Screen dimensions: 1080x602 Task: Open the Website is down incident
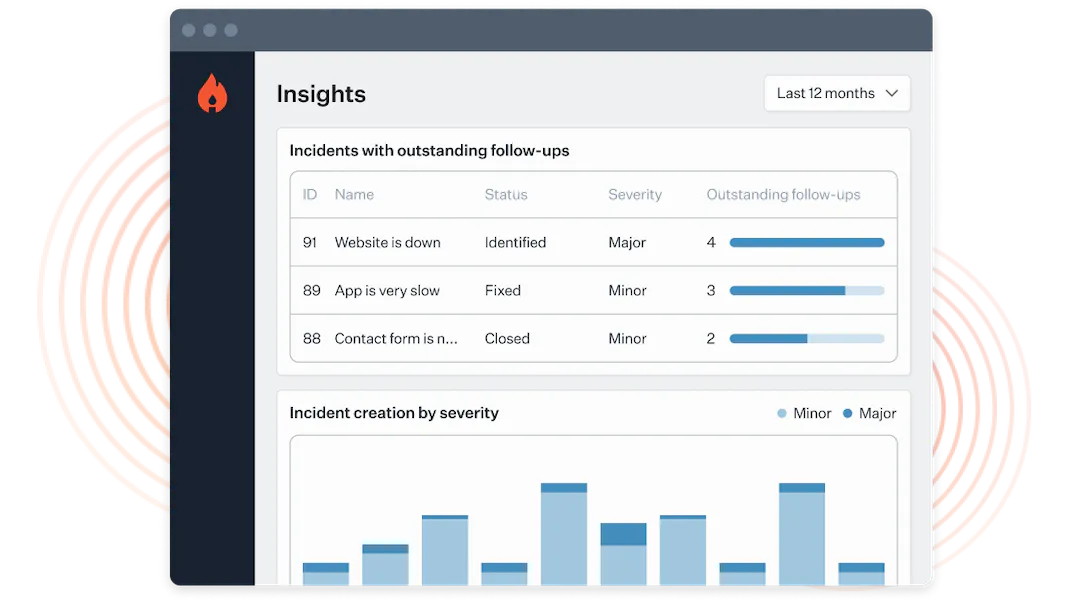387,242
